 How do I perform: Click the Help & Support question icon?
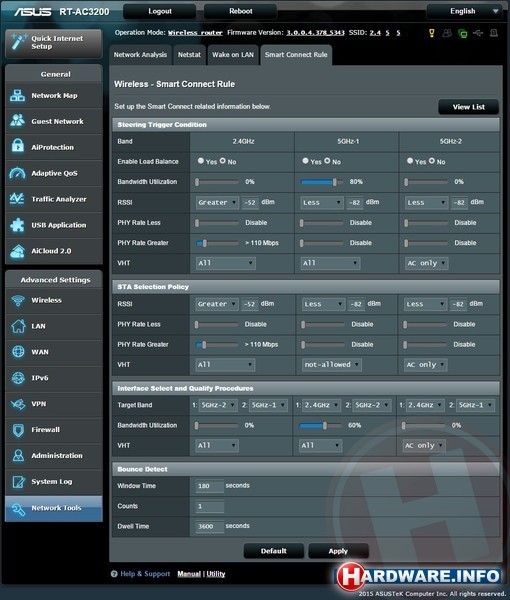(x=114, y=574)
